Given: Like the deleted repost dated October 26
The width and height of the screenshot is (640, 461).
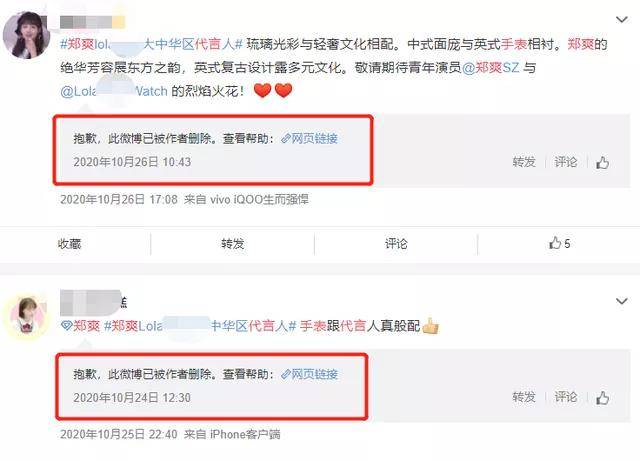Looking at the screenshot, I should click(x=602, y=163).
